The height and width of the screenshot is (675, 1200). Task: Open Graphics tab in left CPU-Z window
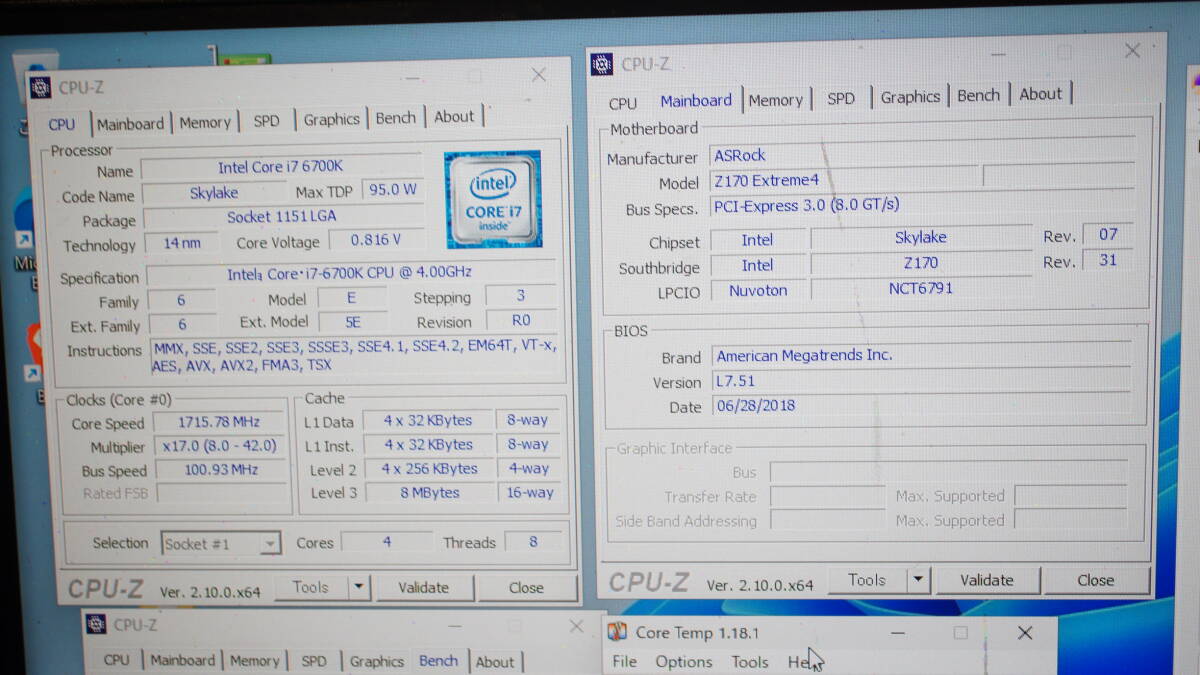[331, 119]
